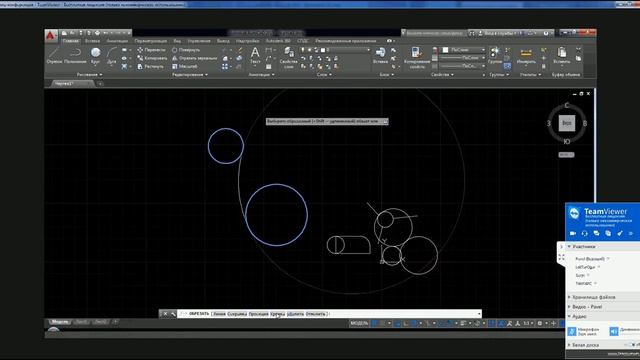The image size is (640, 360).
Task: Choose the Отменить option in command line
Action: [x=316, y=314]
